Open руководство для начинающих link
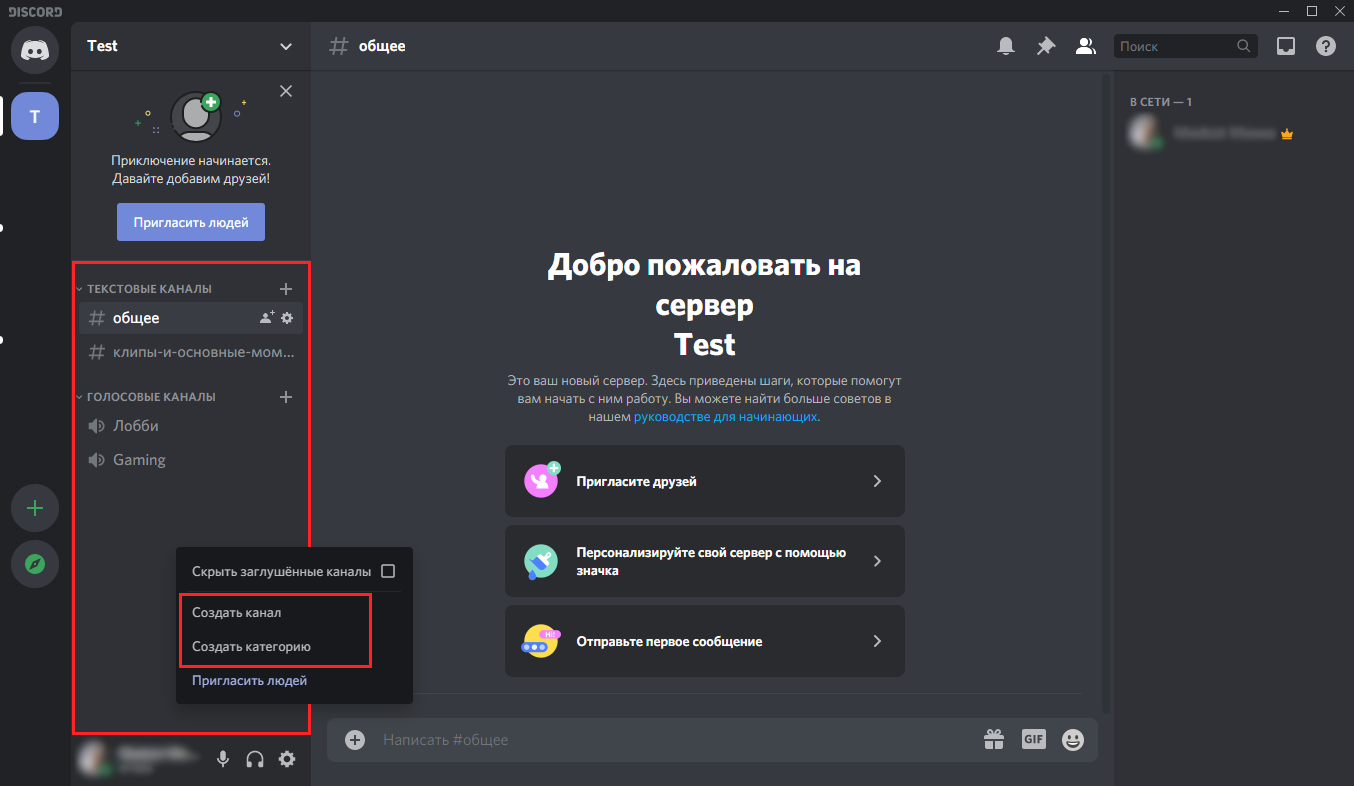Viewport: 1354px width, 786px height. coord(726,417)
